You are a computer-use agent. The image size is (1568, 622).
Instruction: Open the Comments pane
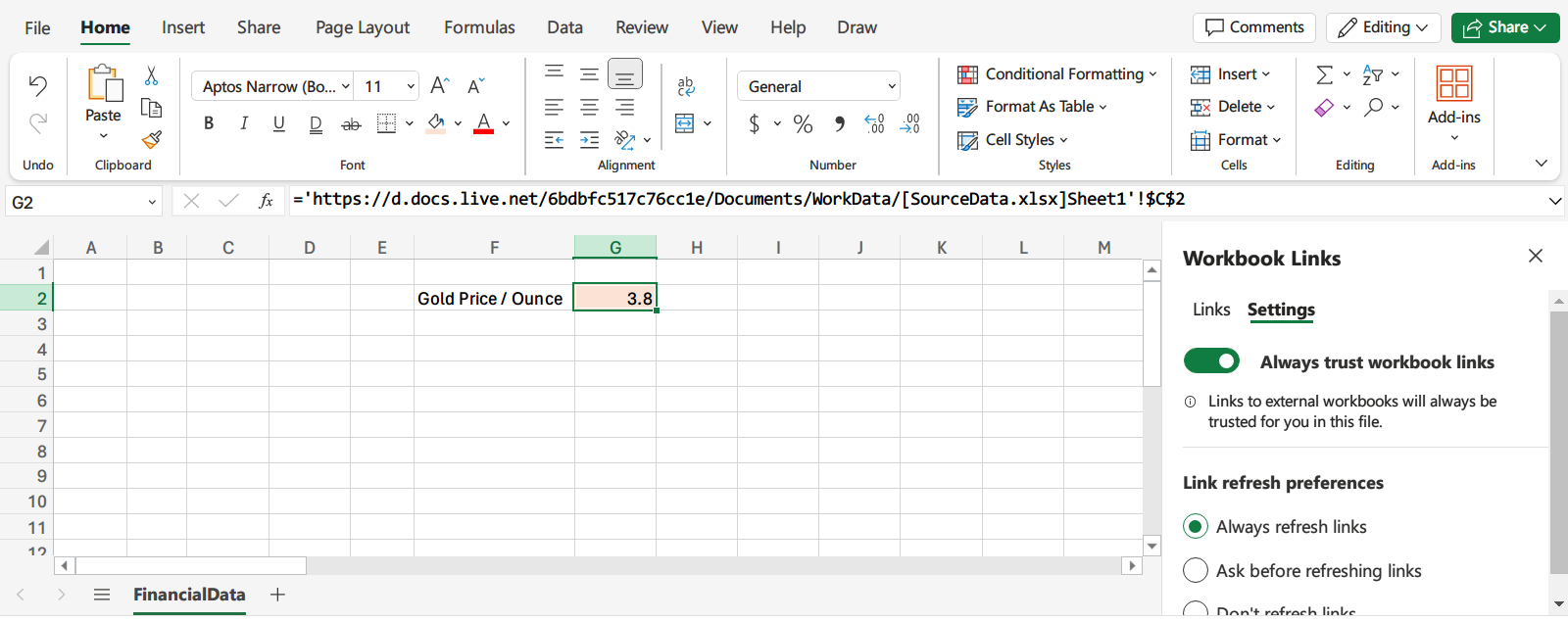click(x=1254, y=27)
